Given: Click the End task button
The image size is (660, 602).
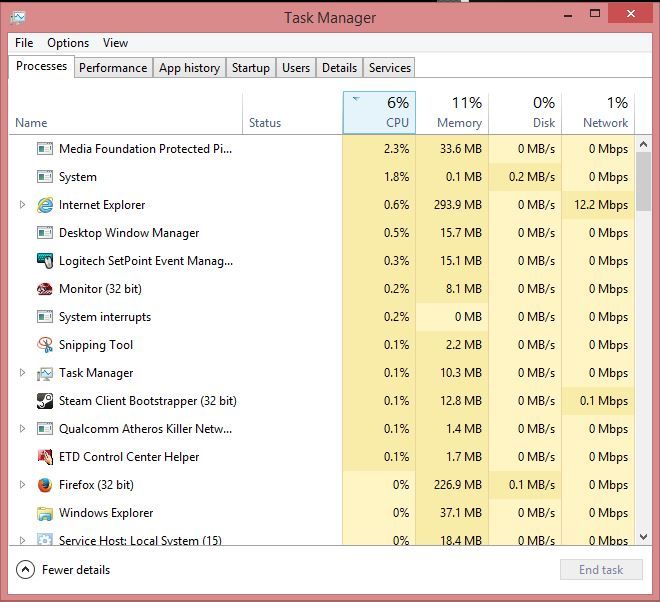Looking at the screenshot, I should (601, 570).
